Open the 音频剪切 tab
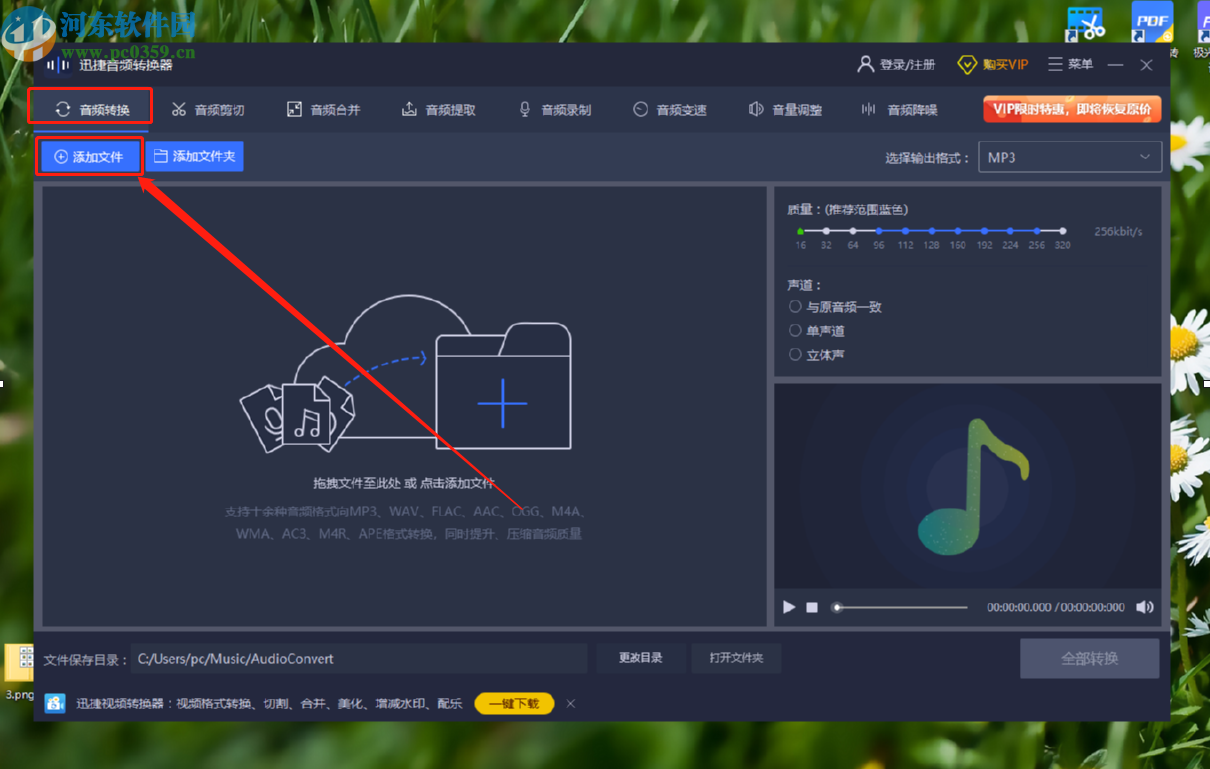Screen dimensions: 1210x769 point(207,109)
